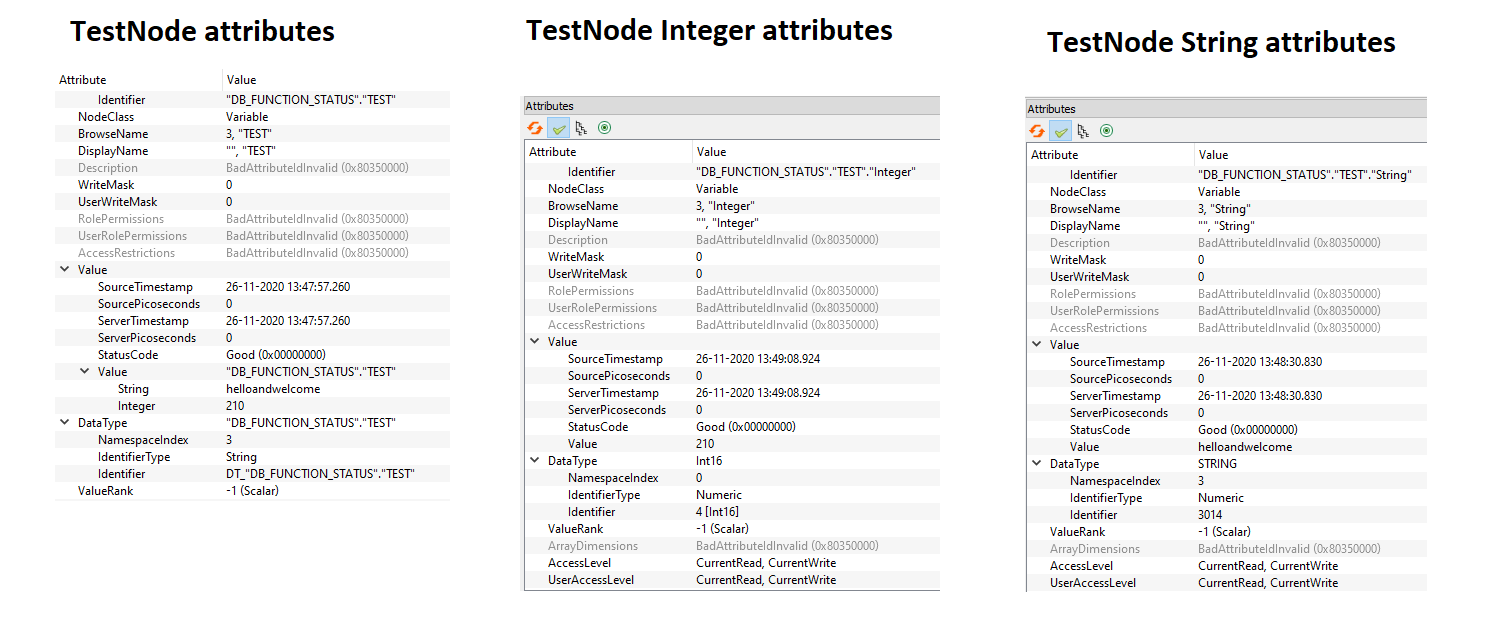Click the orange refresh icon in Integer panel
1493x637 pixels.
coord(535,128)
